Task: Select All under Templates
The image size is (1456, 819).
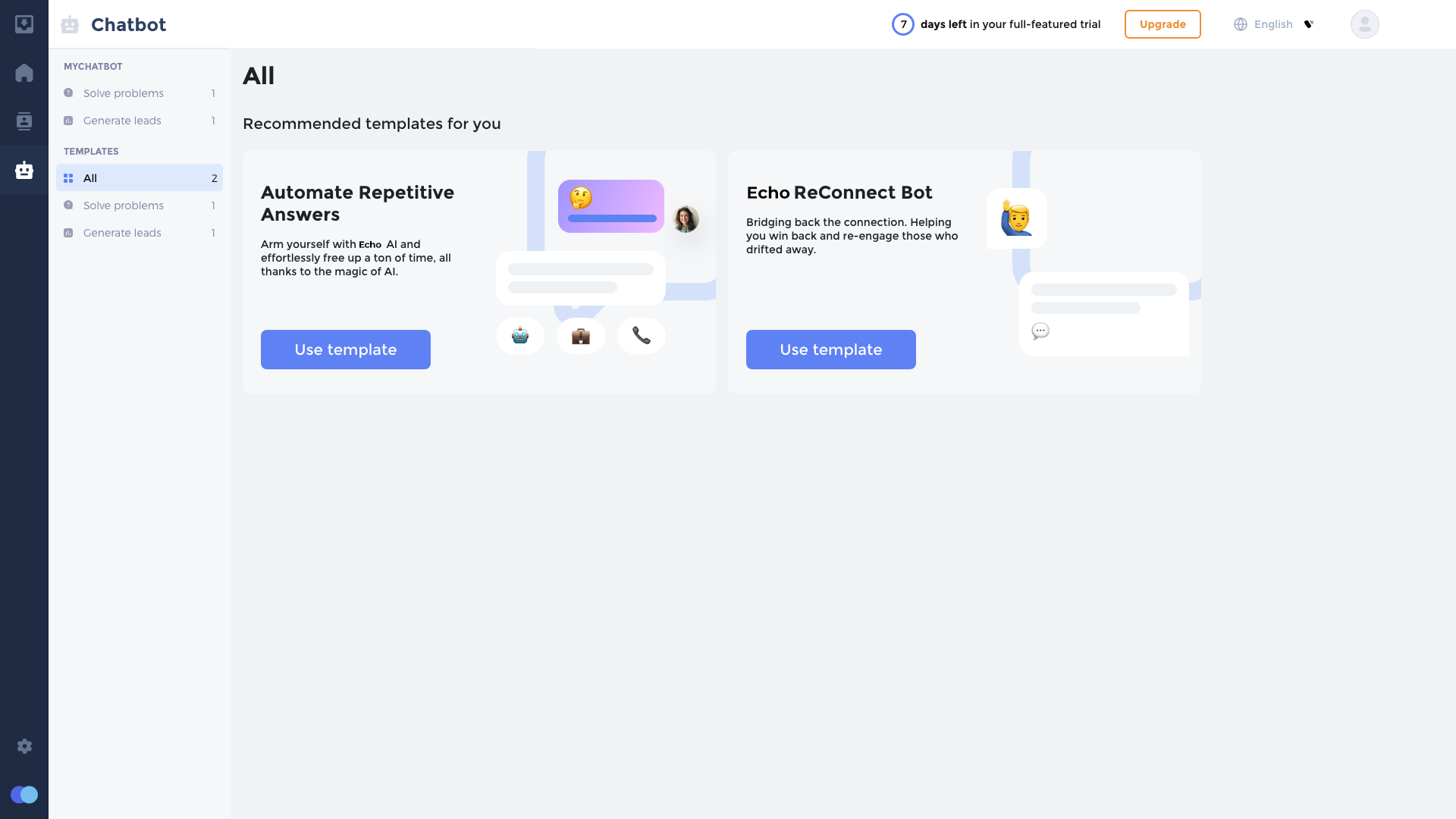Action: coord(140,178)
